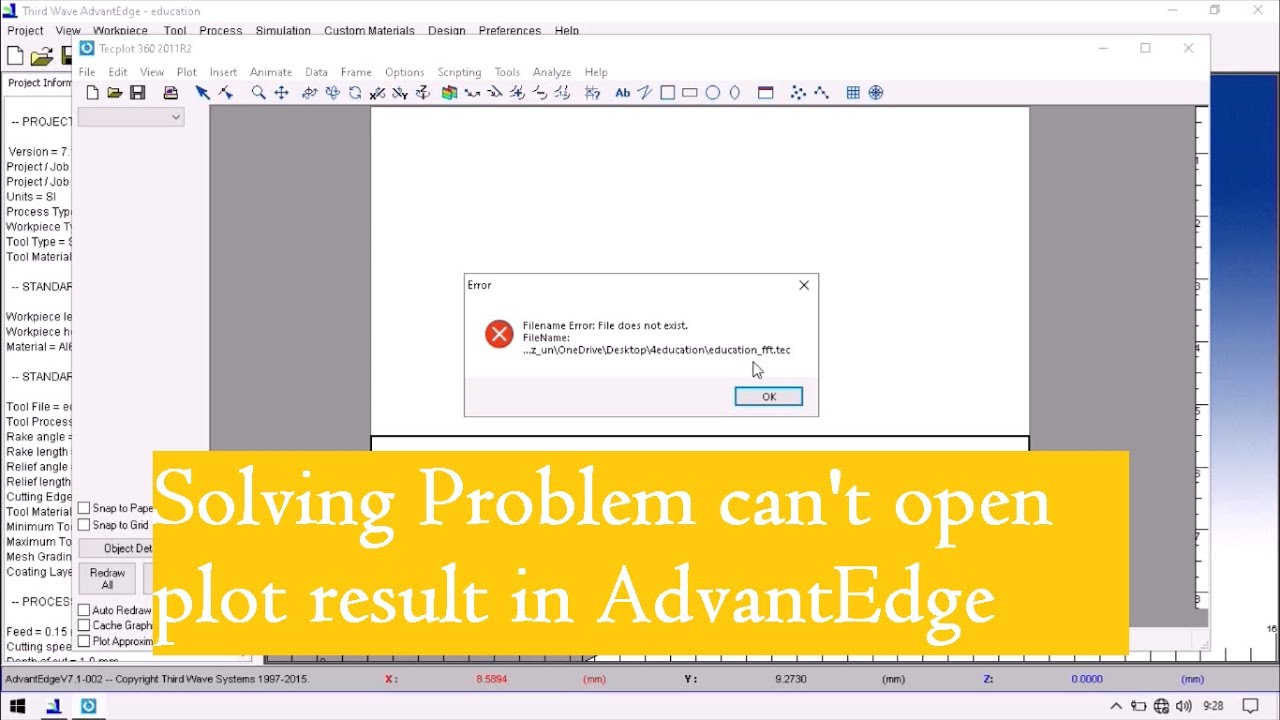Open AdvantEdge Simulation menu
The height and width of the screenshot is (720, 1280).
(x=283, y=31)
